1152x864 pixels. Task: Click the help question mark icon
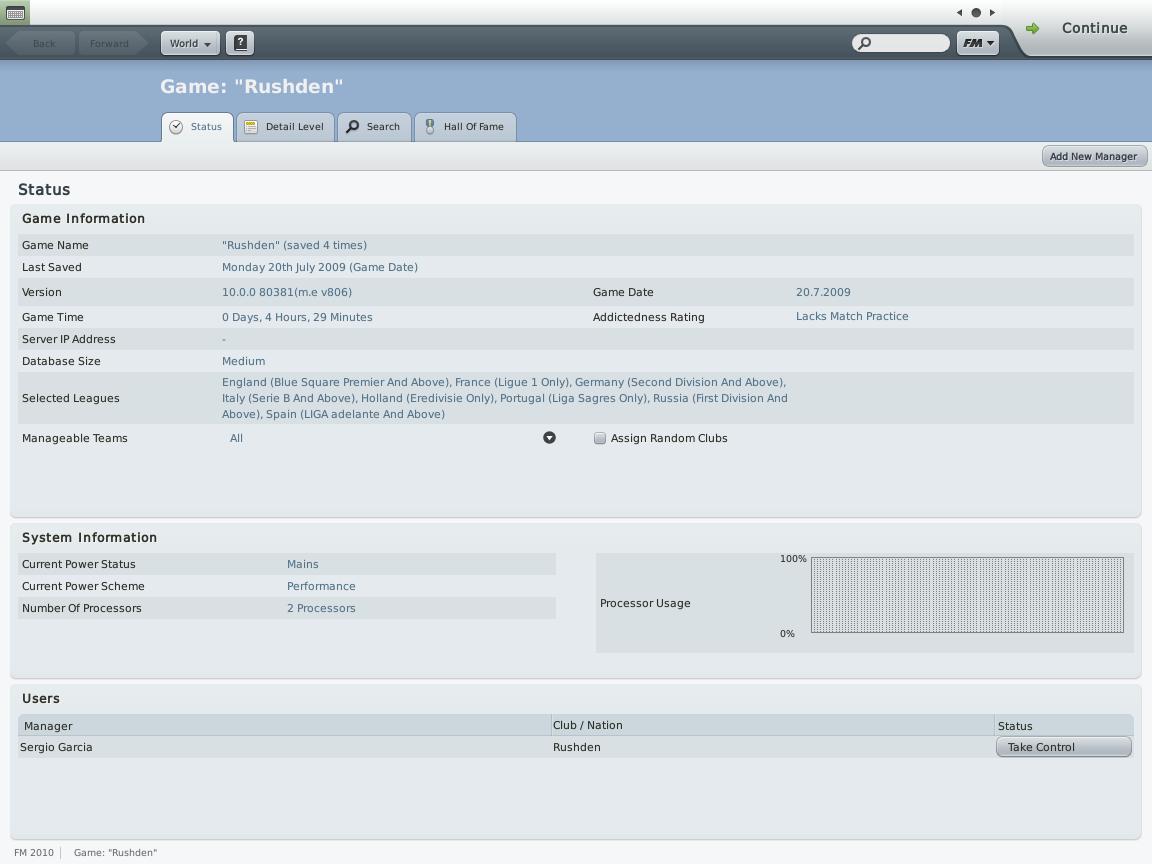[240, 43]
